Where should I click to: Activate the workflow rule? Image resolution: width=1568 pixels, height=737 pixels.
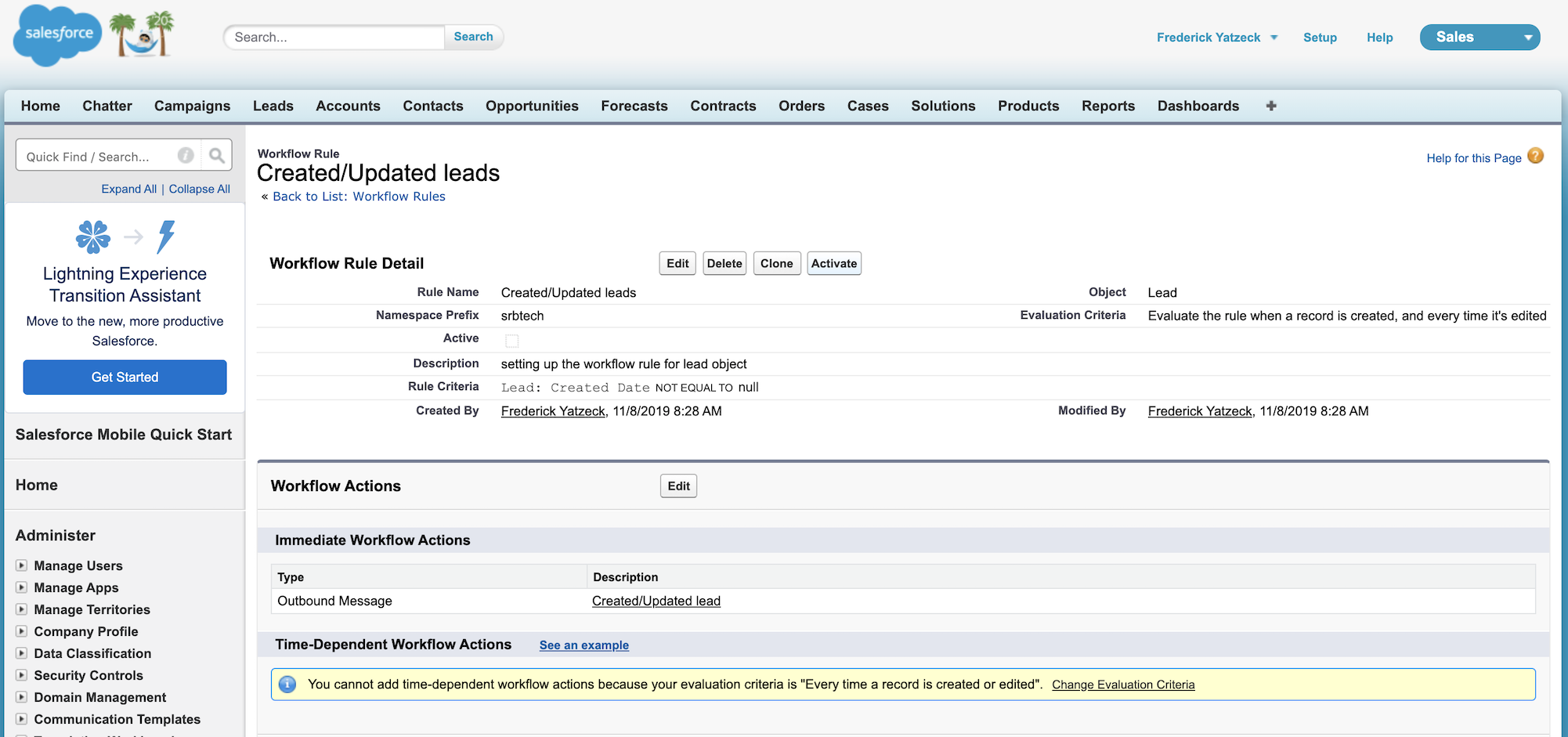(x=834, y=263)
